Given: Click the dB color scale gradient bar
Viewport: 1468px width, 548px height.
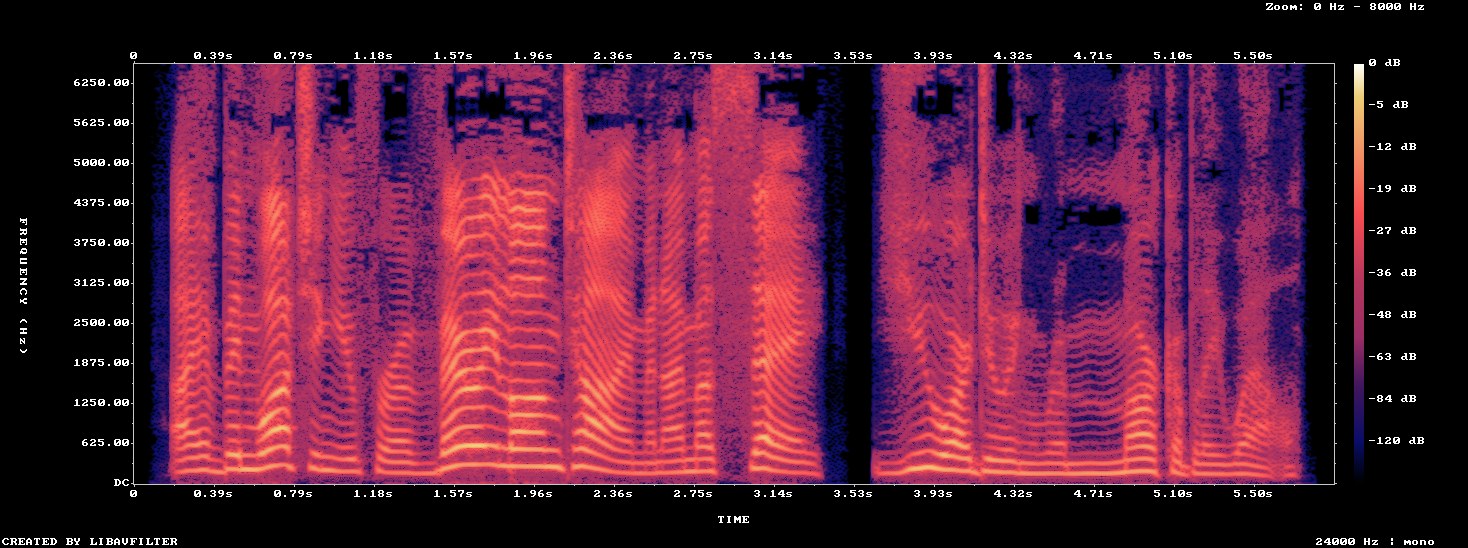Looking at the screenshot, I should click(x=1359, y=273).
